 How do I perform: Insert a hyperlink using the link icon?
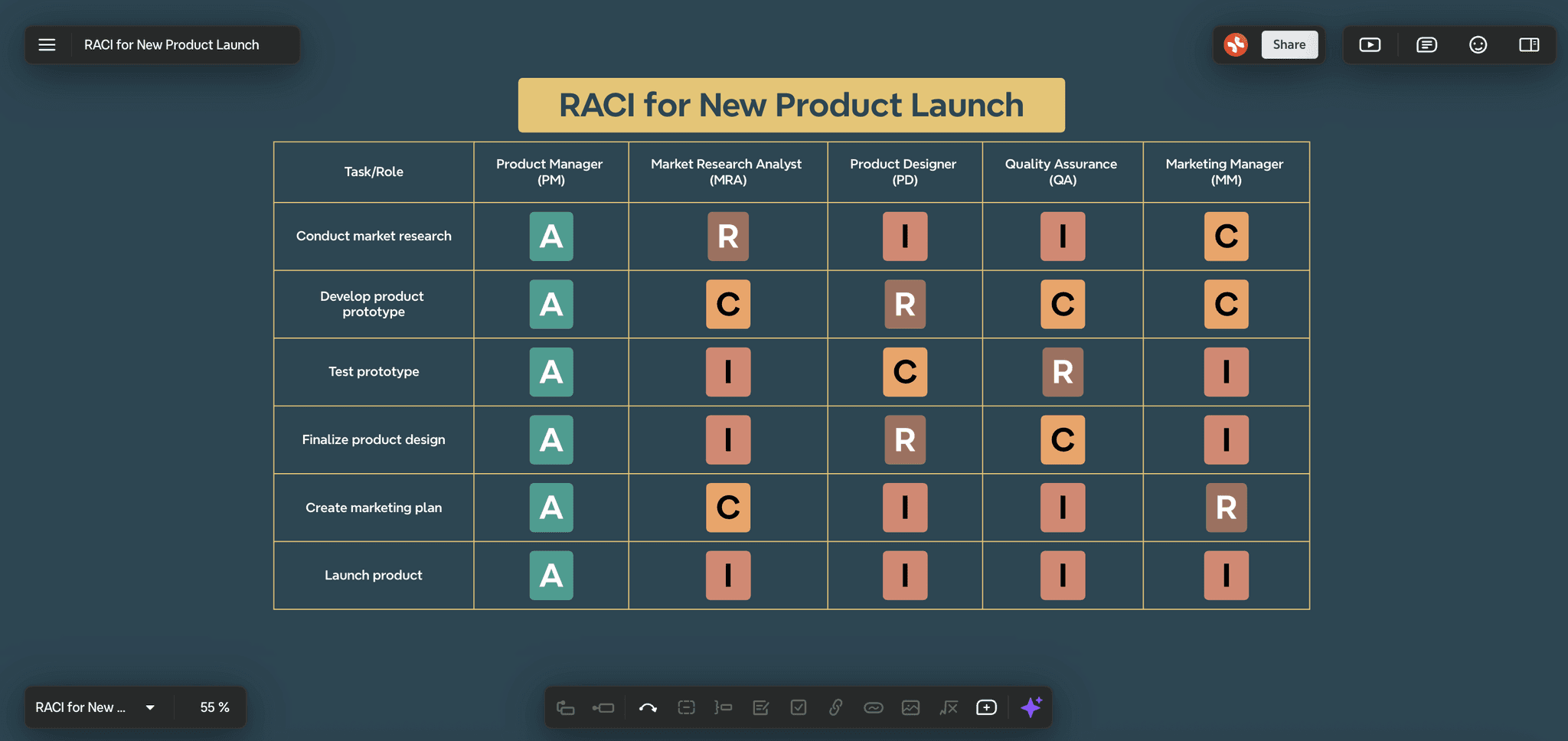835,707
